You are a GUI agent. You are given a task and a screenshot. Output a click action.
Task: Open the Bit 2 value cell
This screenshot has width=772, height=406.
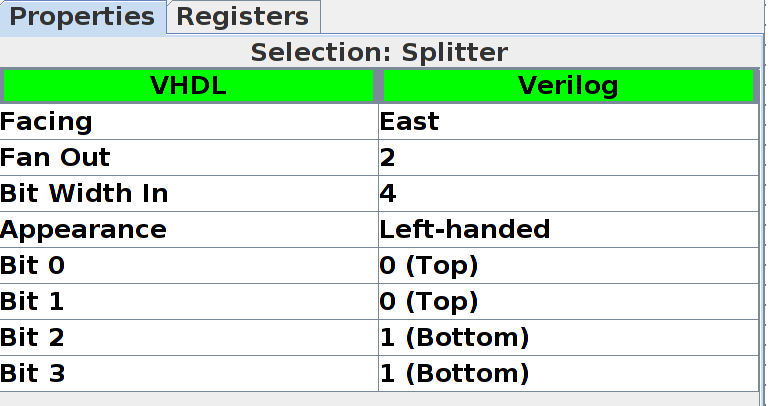(567, 338)
